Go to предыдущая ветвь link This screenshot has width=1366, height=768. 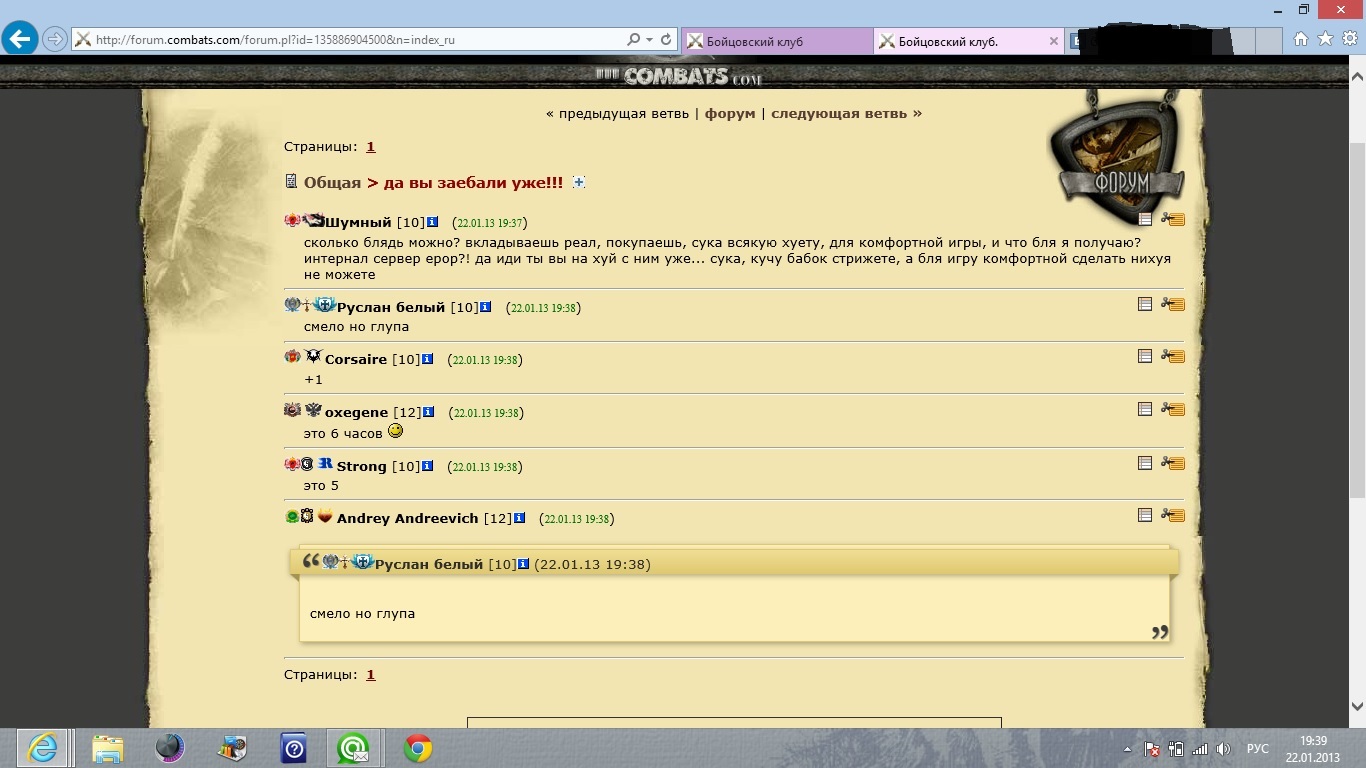[624, 113]
